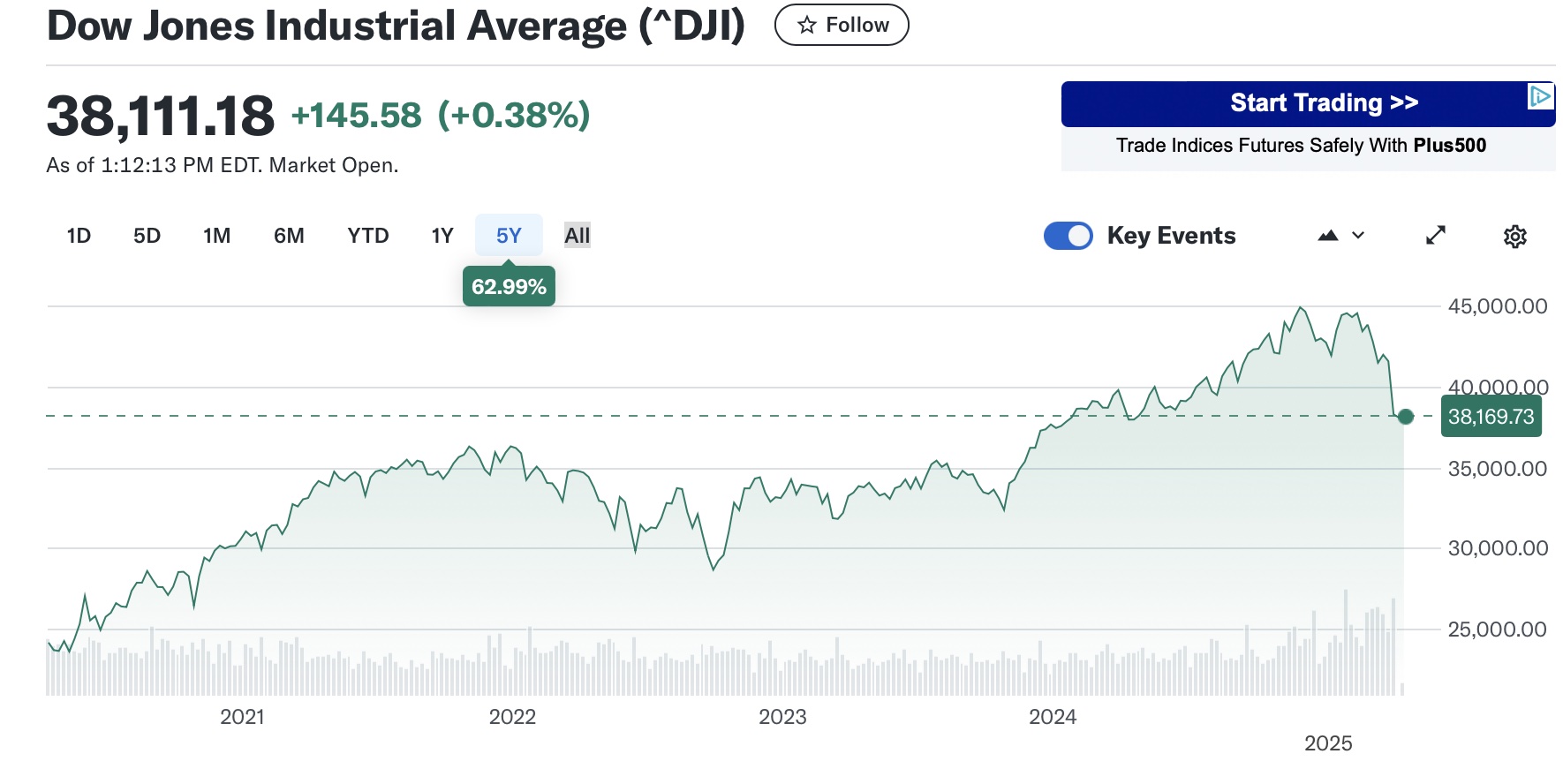
Task: Click the AdChoices icon on ad
Action: tap(1540, 96)
